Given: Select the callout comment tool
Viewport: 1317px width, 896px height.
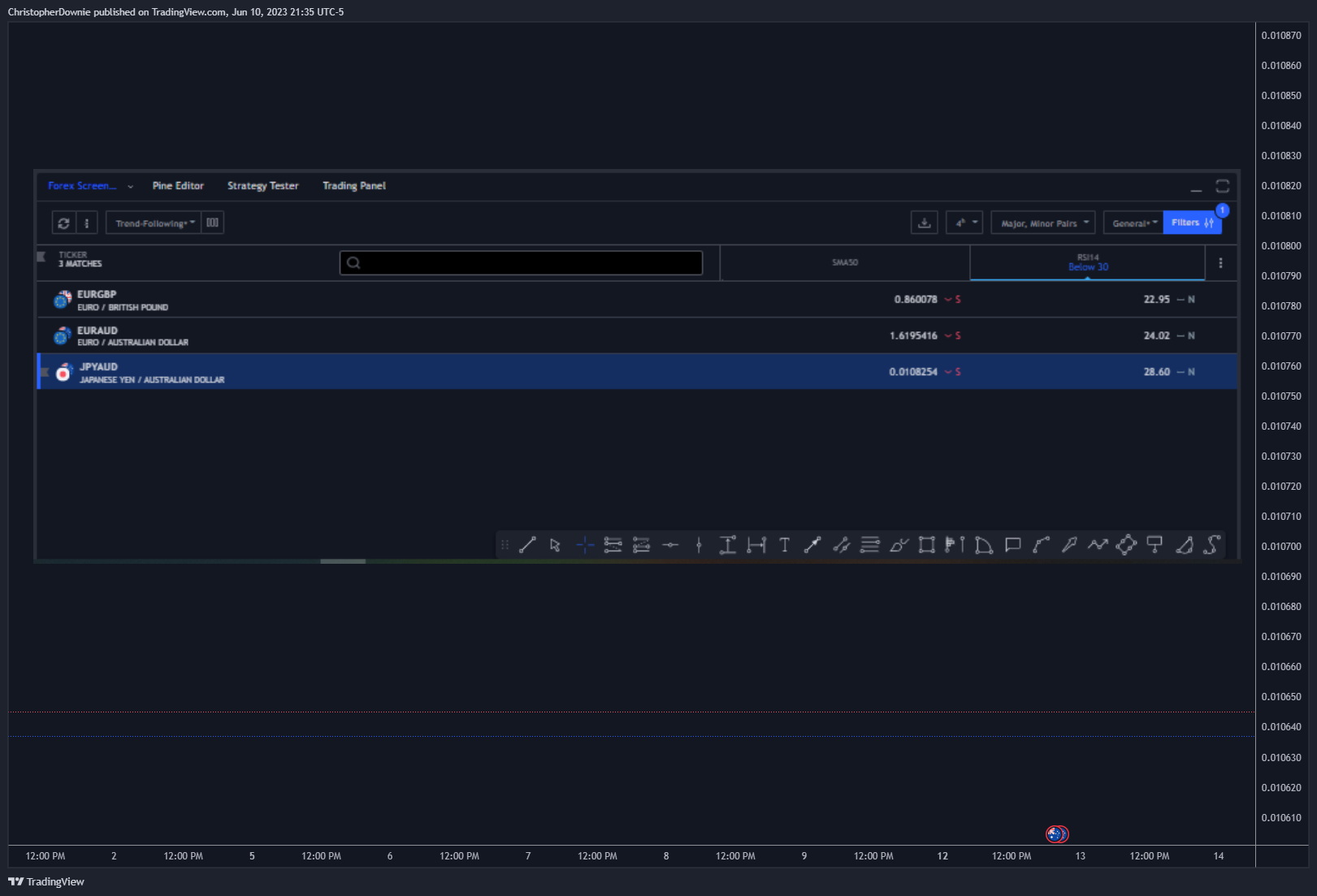Looking at the screenshot, I should tap(1012, 545).
